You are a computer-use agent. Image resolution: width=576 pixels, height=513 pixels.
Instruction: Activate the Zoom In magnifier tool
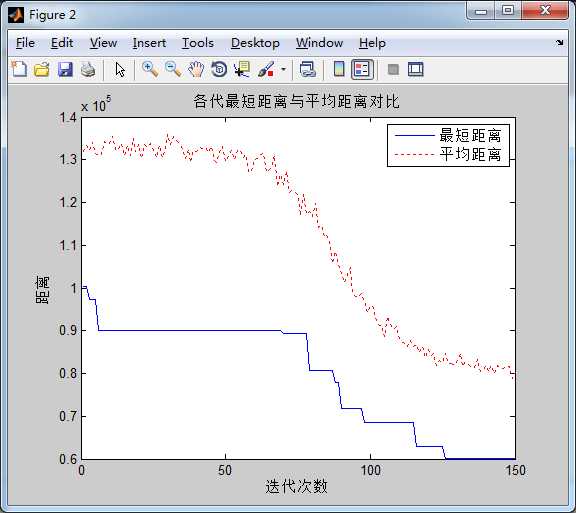click(150, 69)
